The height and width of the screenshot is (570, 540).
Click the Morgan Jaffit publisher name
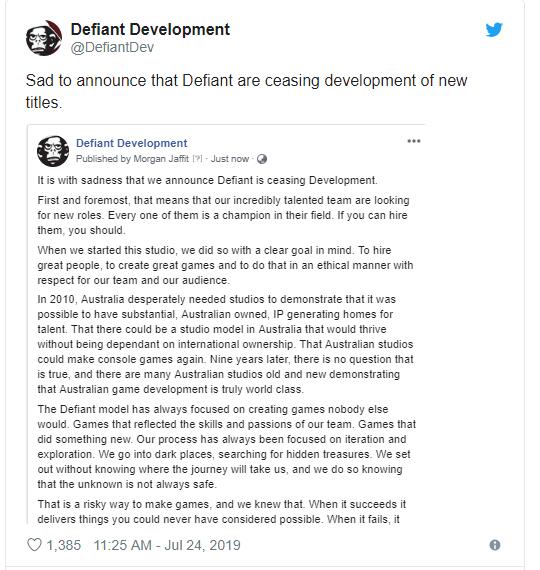click(161, 159)
